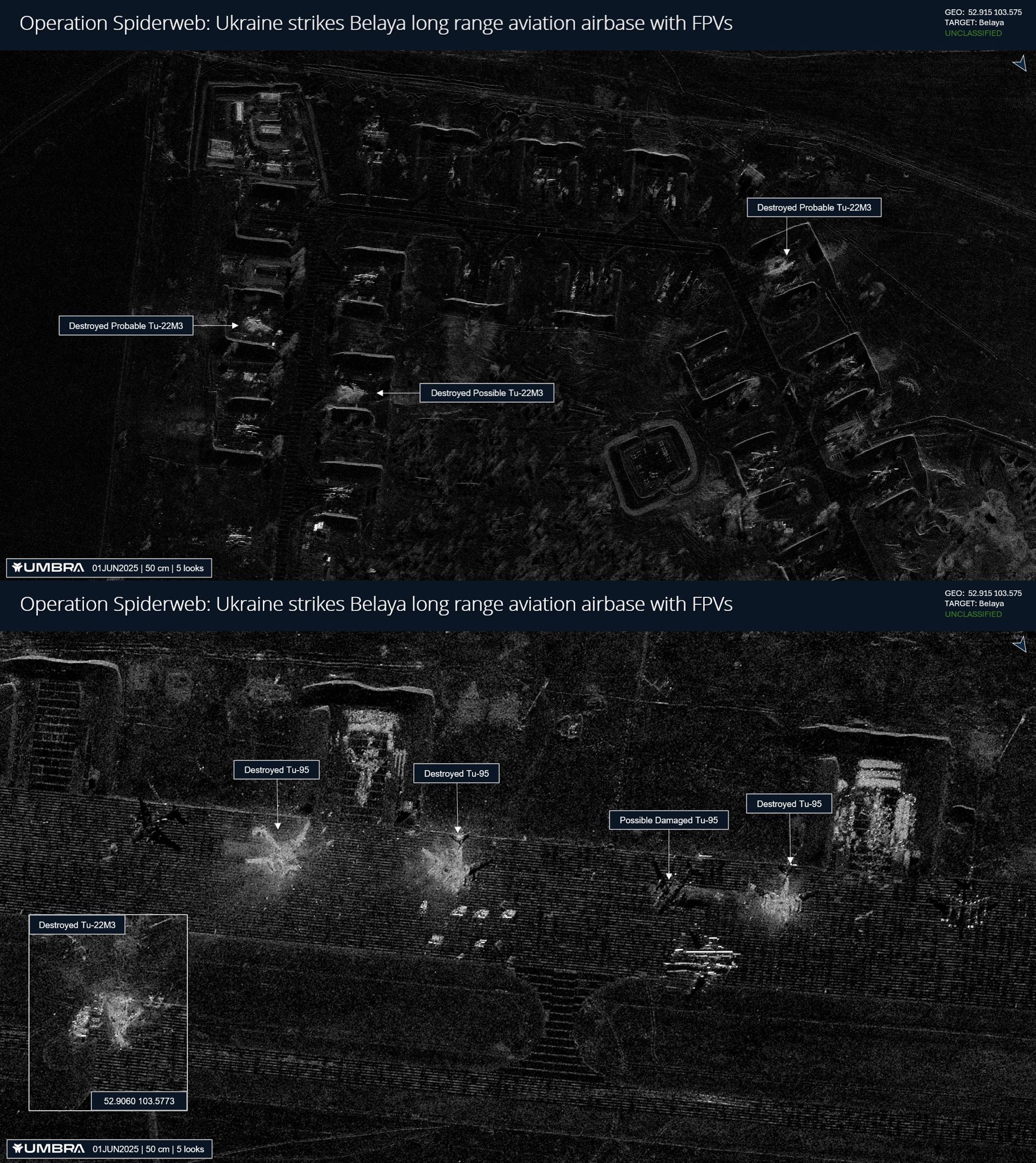1036x1163 pixels.
Task: Click the rightmost Destroyed Tu-95 label
Action: 789,804
